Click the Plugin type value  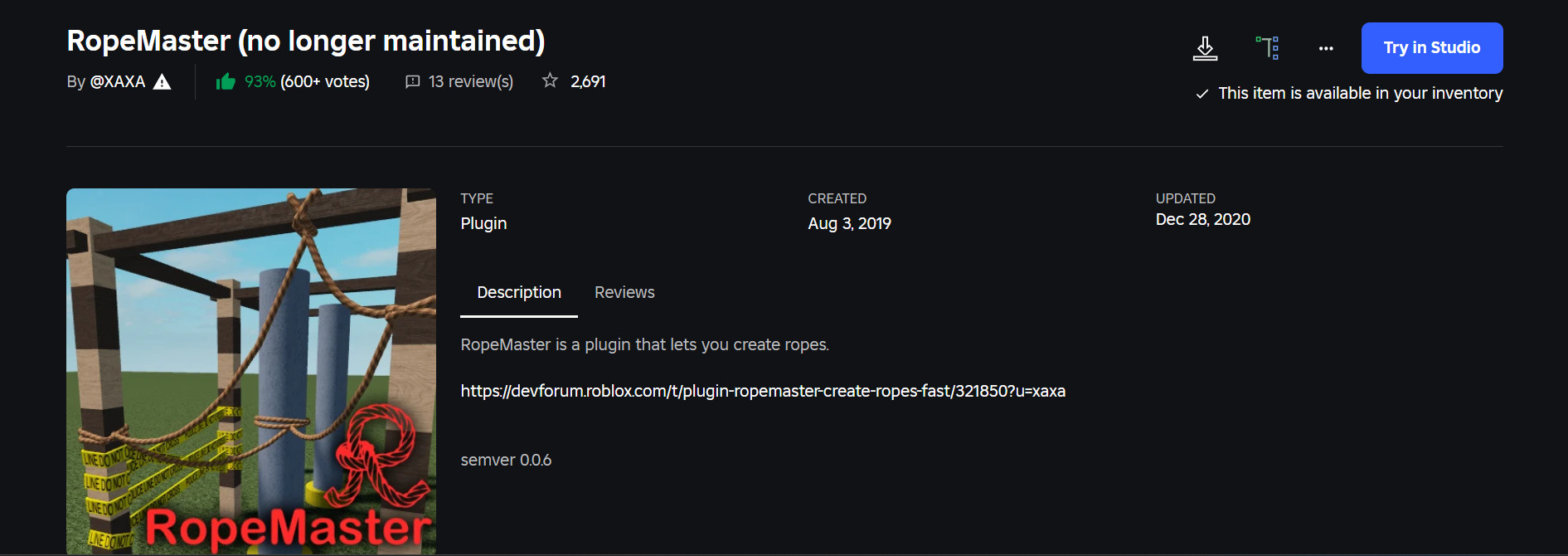click(483, 223)
